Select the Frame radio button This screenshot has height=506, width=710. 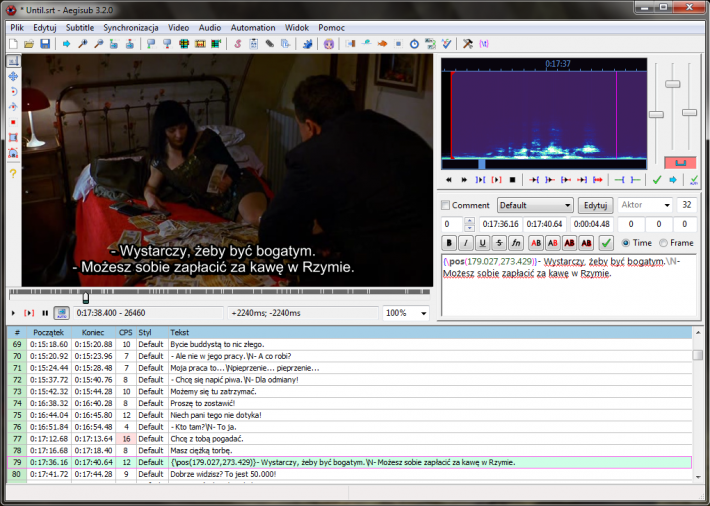point(663,243)
